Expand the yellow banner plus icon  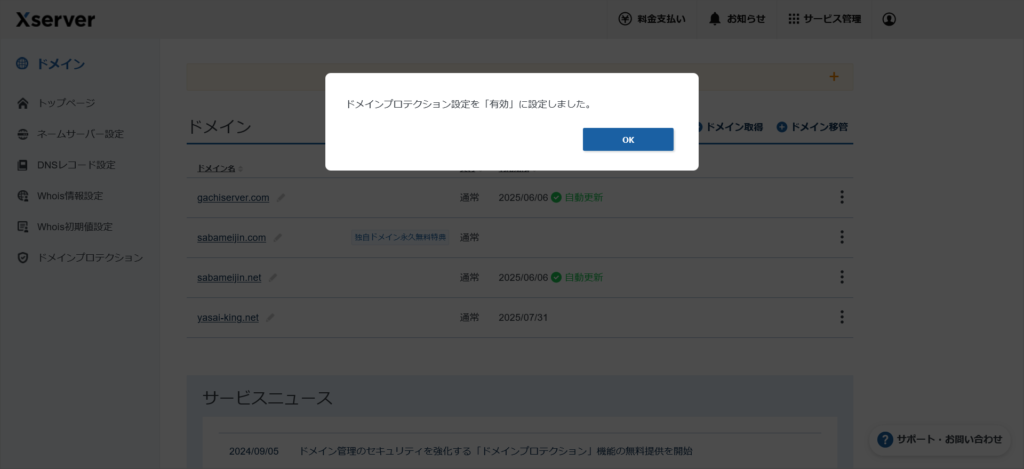pyautogui.click(x=834, y=76)
